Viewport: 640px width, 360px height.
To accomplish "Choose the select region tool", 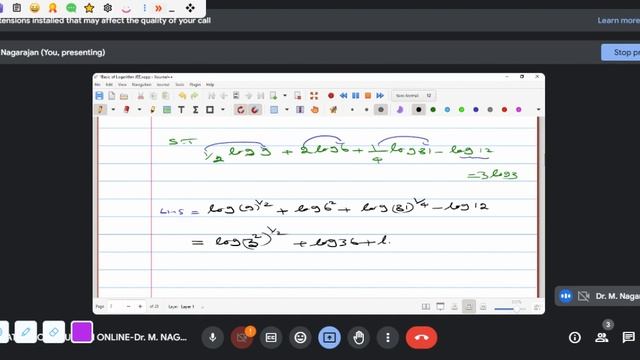I will pos(274,109).
